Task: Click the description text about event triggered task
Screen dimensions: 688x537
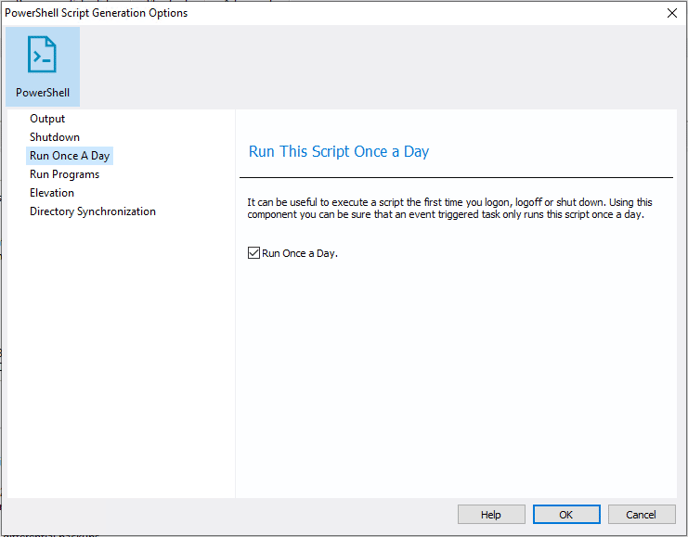Action: (x=450, y=208)
